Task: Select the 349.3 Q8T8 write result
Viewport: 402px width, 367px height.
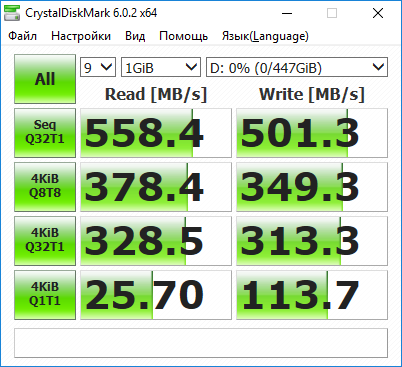Action: 312,187
